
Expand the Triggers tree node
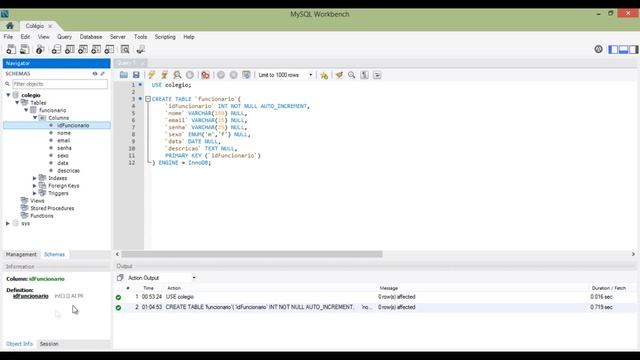(x=35, y=193)
